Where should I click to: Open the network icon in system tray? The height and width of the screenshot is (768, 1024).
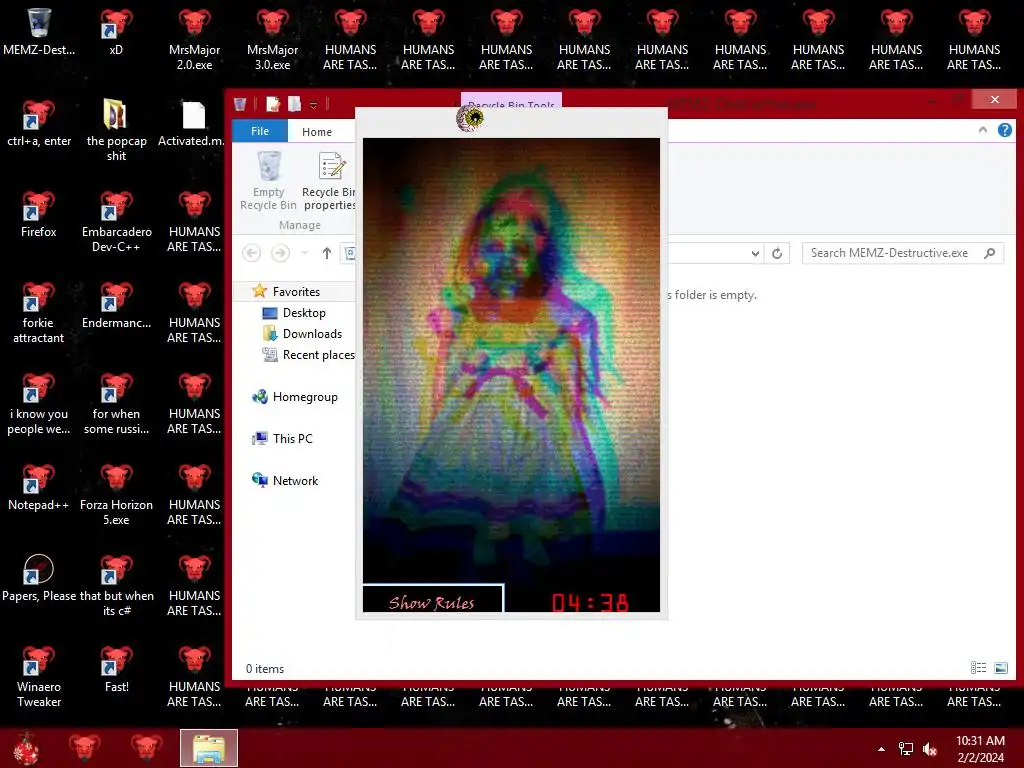(x=906, y=749)
